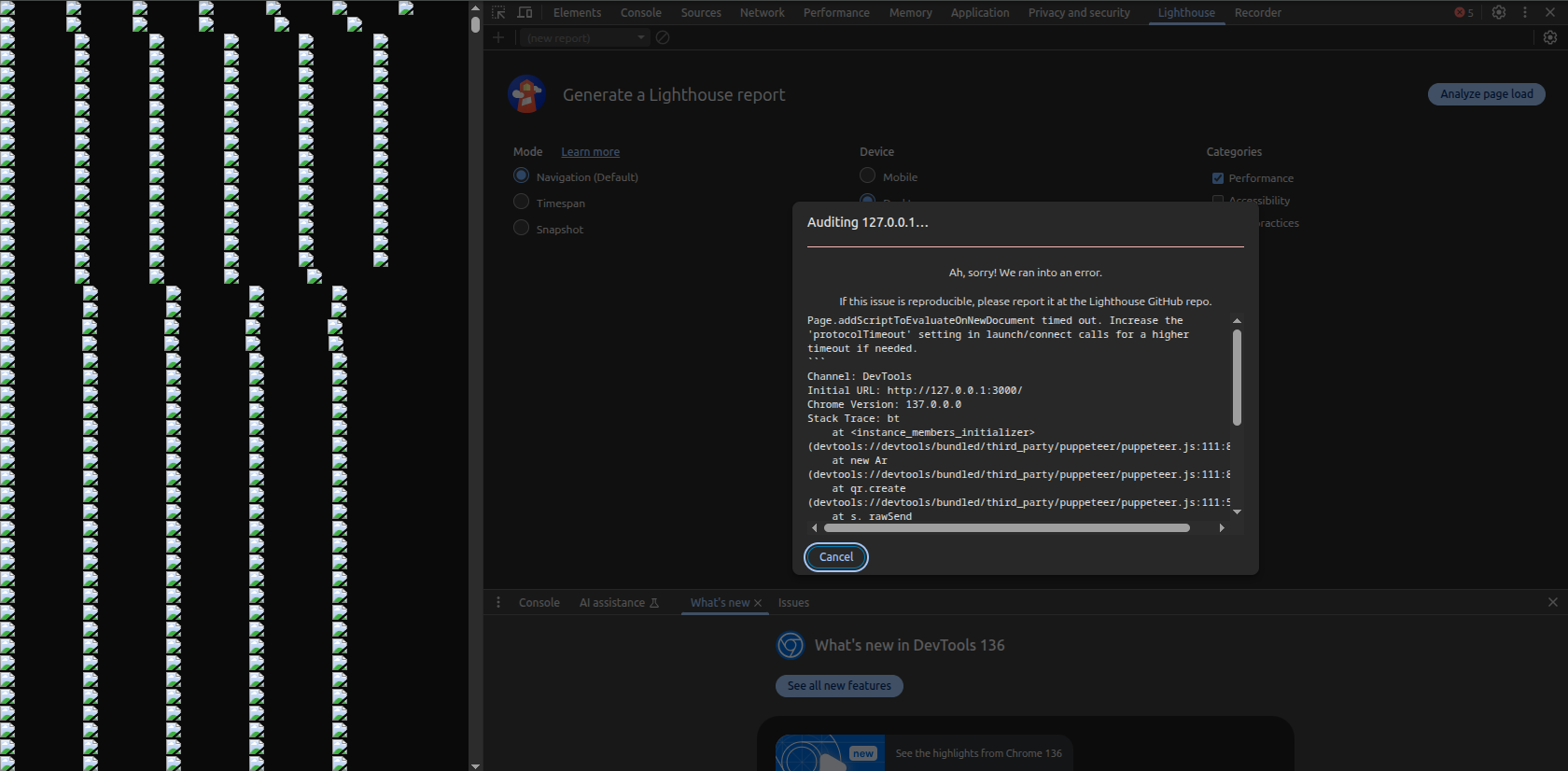Toggle the Performance category checkbox

1218,178
